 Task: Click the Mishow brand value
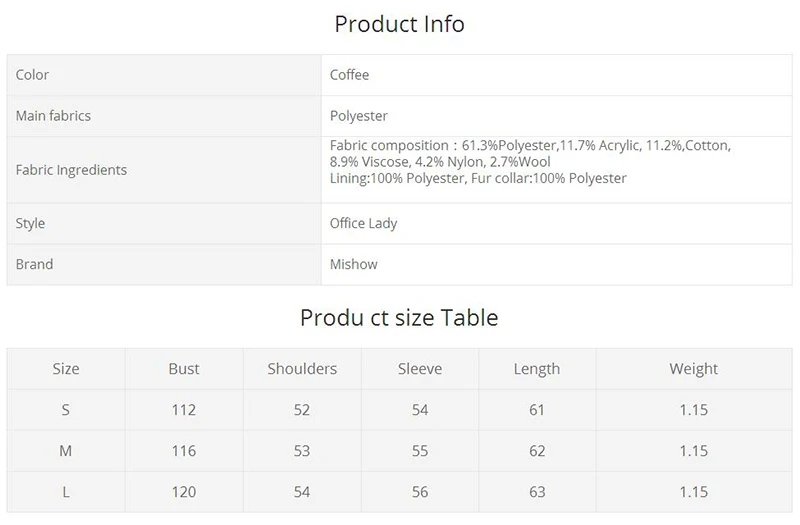(x=354, y=264)
